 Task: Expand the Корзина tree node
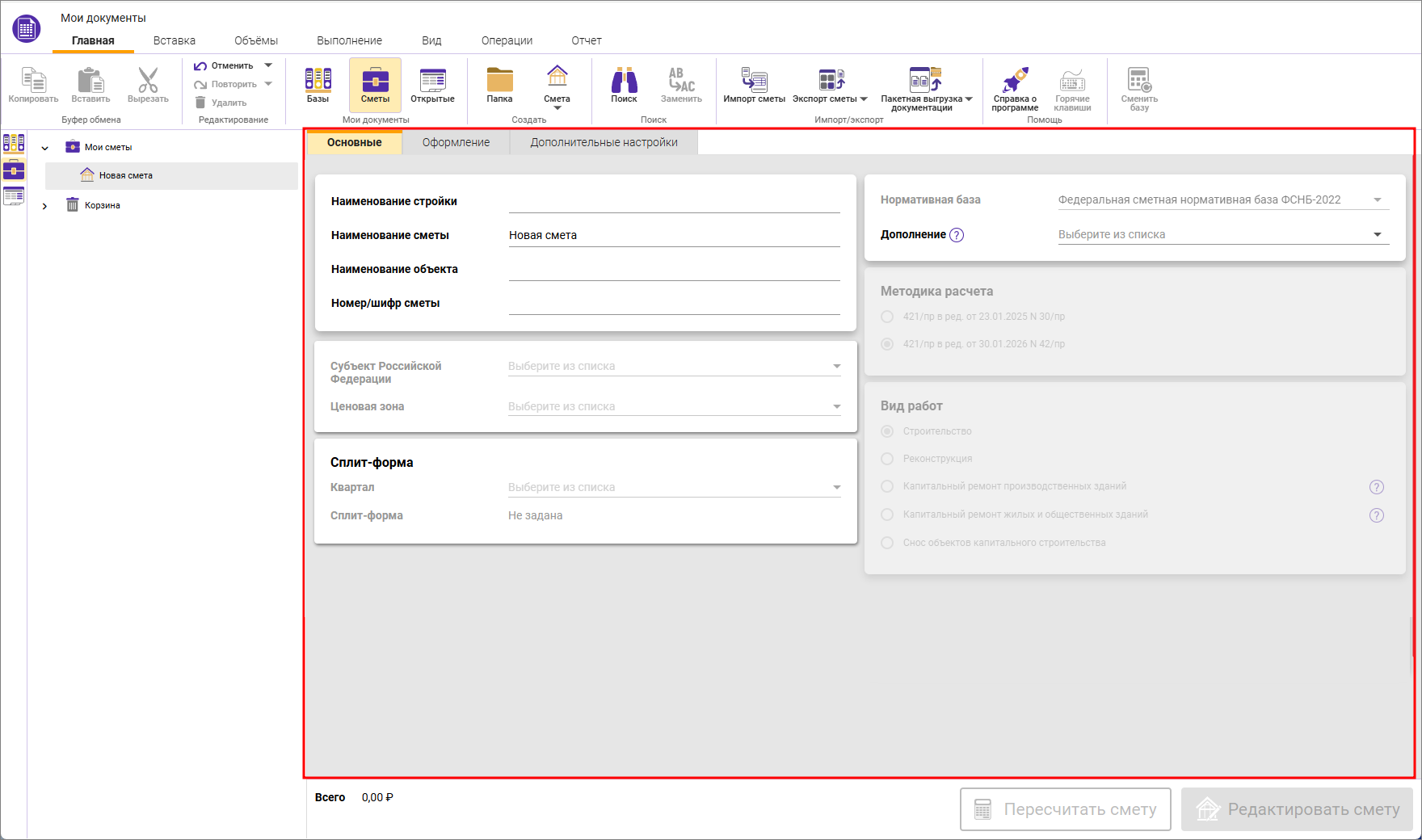(x=45, y=206)
